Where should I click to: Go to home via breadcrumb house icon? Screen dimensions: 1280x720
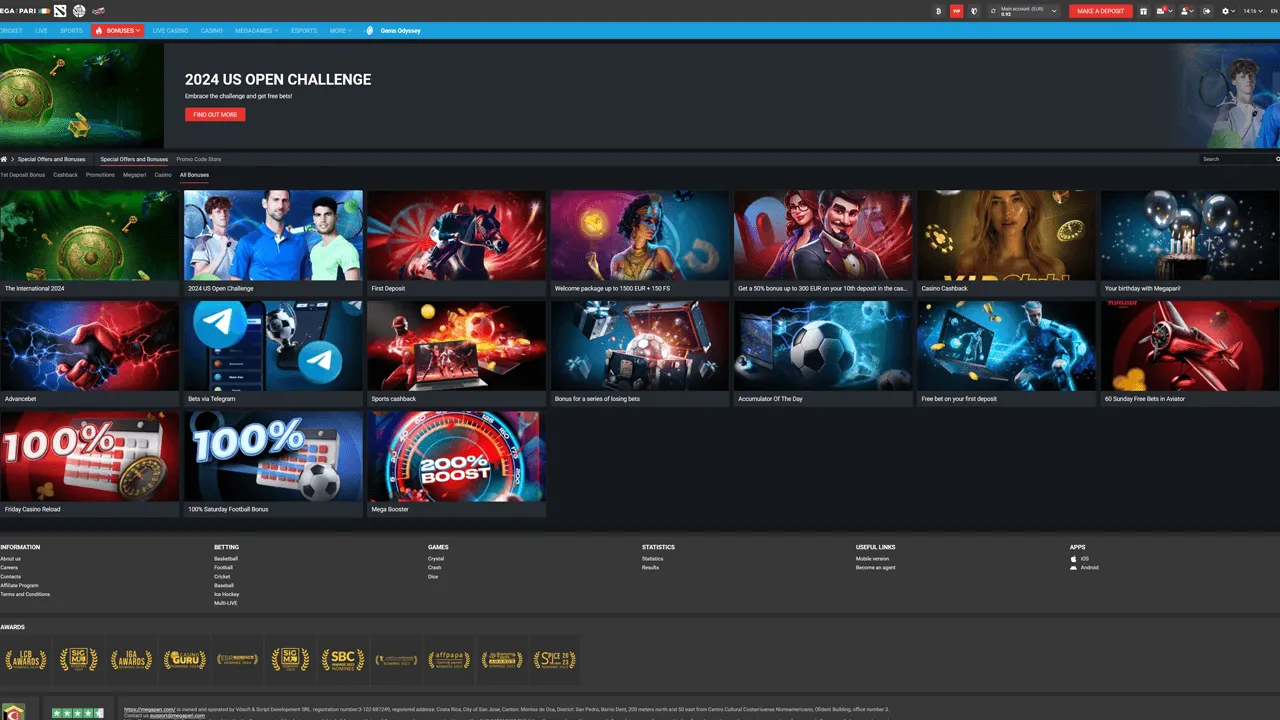tap(4, 159)
